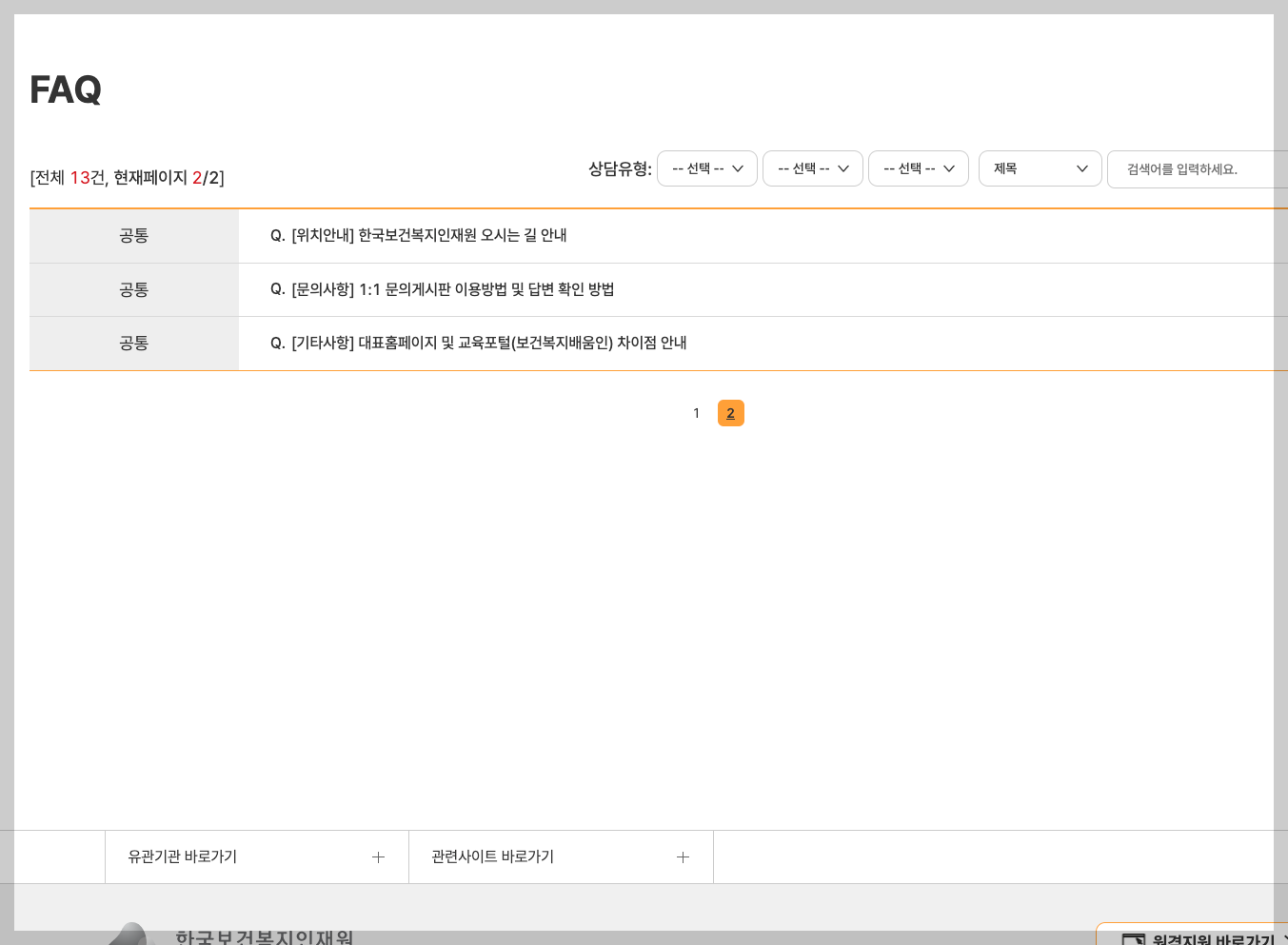This screenshot has height=945, width=1288.
Task: Click the chevron on the 원격지원 바로가기 bar
Action: [x=1282, y=937]
